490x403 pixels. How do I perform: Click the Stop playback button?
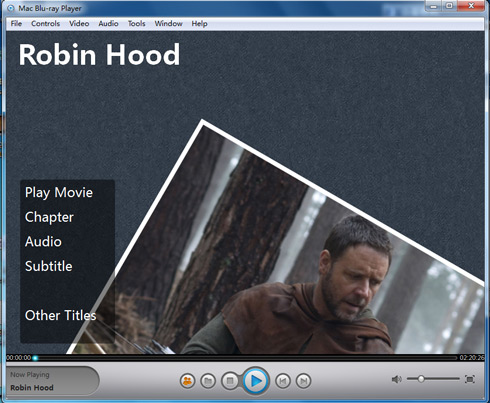click(230, 381)
